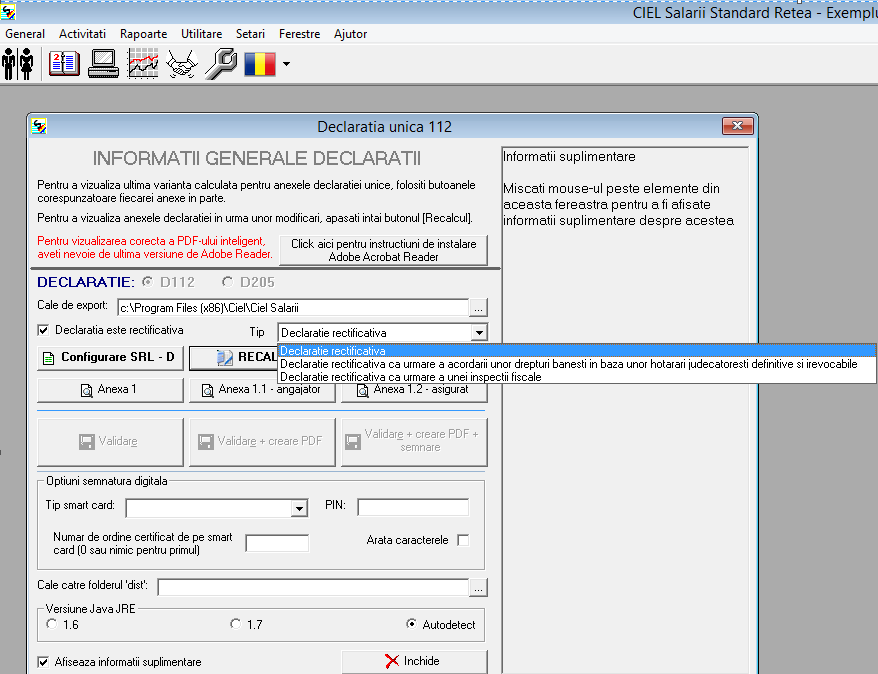The image size is (878, 674).
Task: Open the chart graph toolbar icon
Action: [143, 63]
